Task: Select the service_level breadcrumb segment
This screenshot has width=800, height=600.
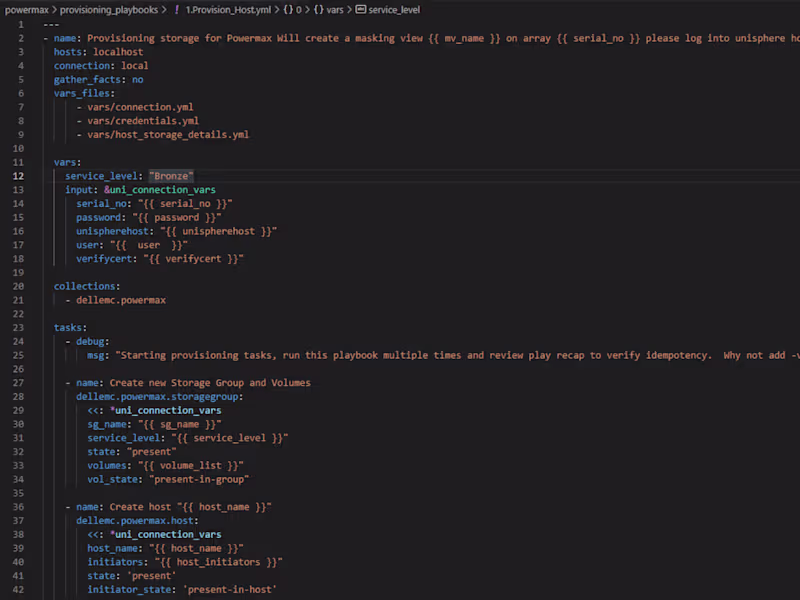Action: click(x=395, y=9)
